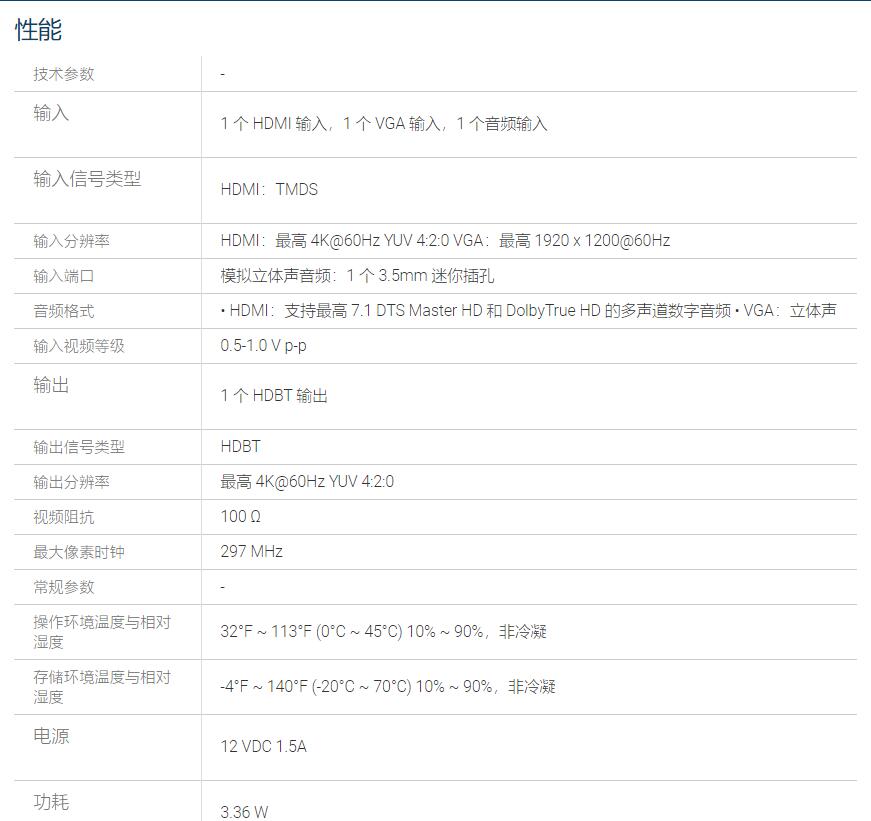Click the 性能 section heading
This screenshot has width=871, height=821.
(x=38, y=30)
